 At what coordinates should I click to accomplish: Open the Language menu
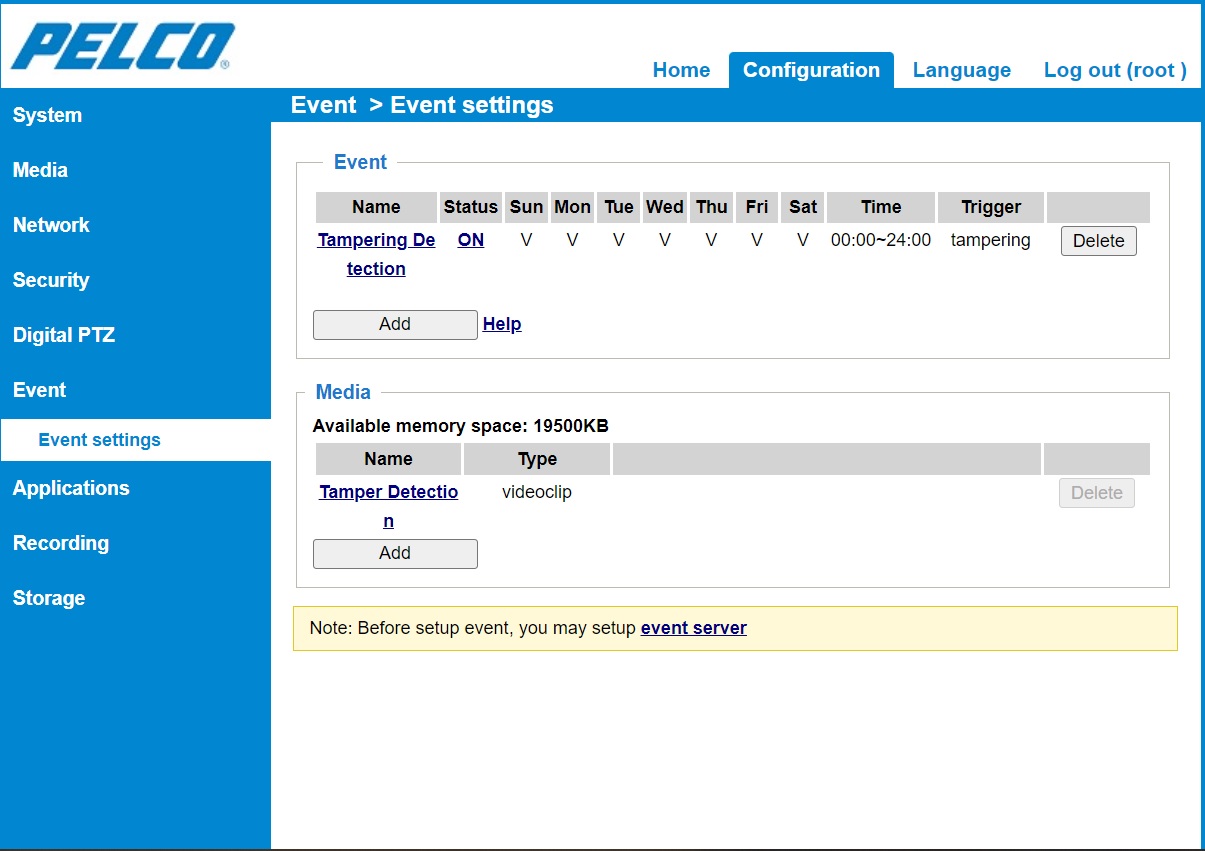pyautogui.click(x=961, y=70)
